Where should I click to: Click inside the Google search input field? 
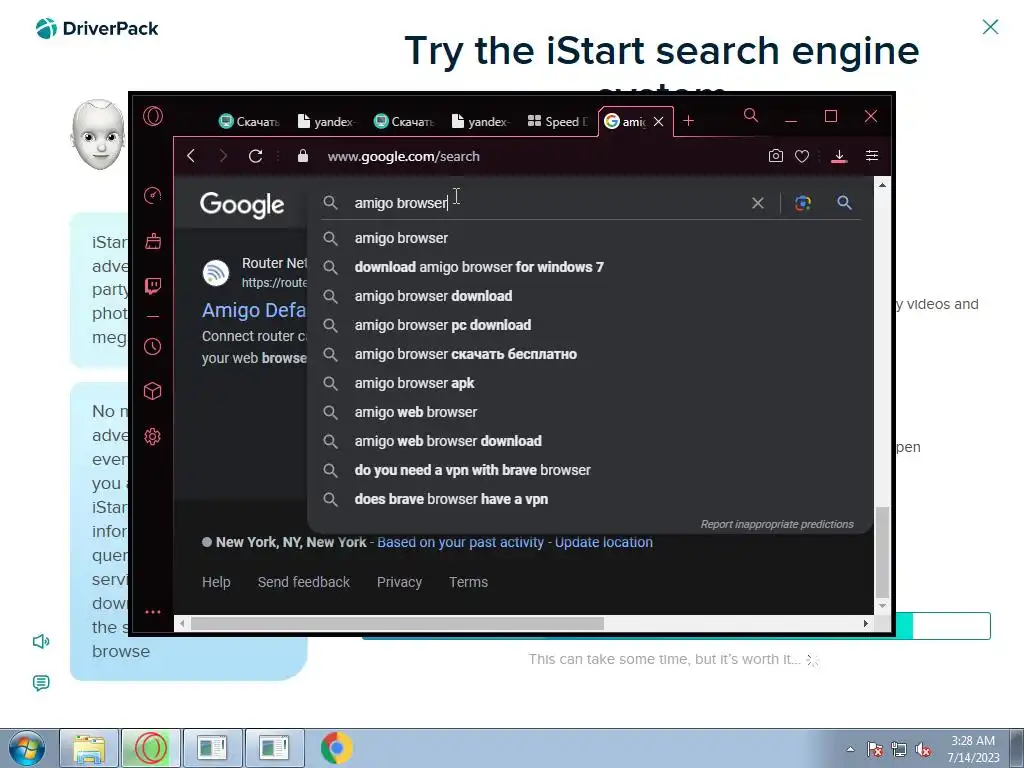pos(549,203)
